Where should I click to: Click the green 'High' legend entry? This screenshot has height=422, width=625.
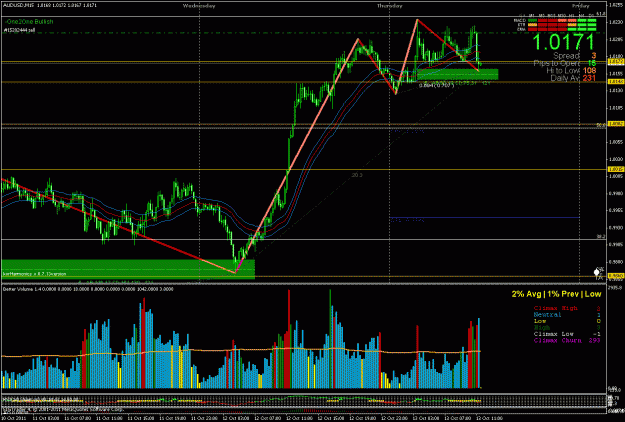click(542, 327)
